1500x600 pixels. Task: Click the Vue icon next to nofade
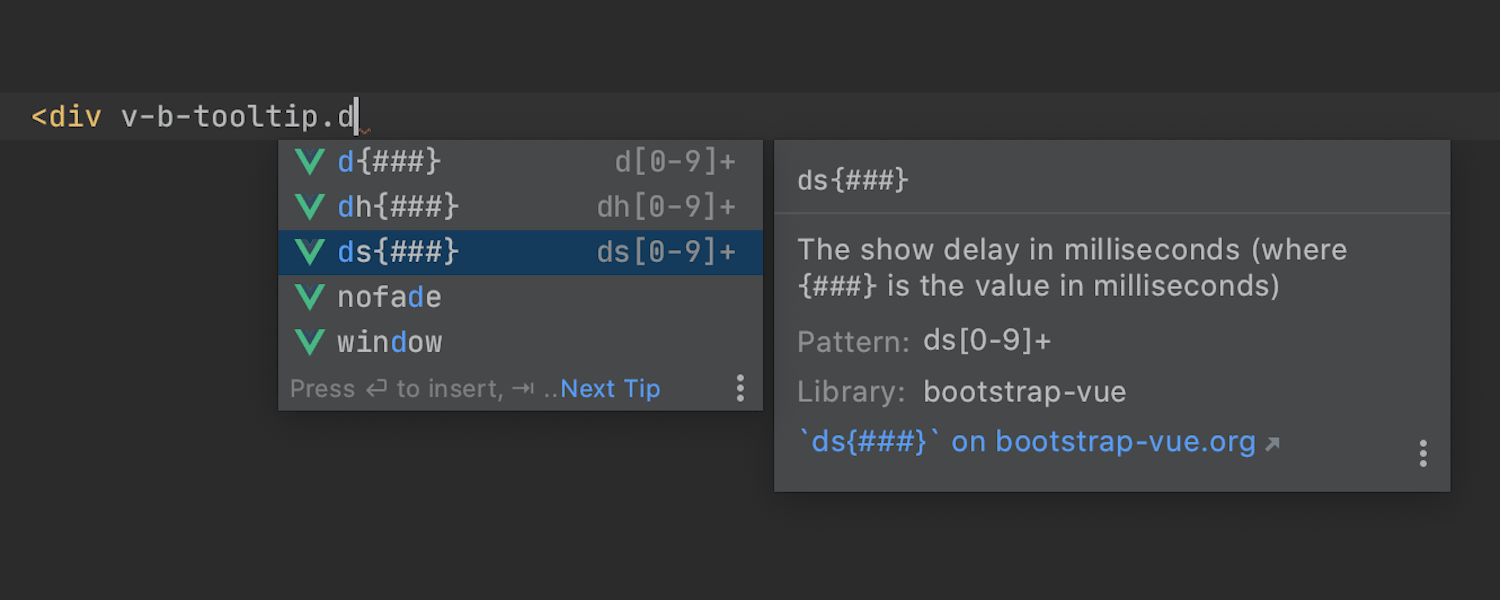tap(310, 297)
